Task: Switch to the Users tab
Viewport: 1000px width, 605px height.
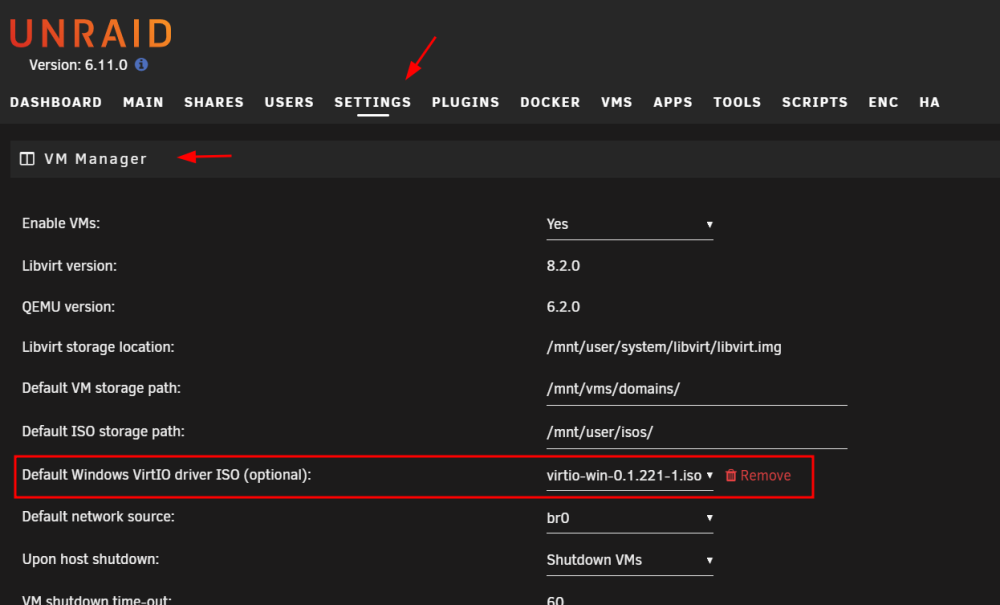Action: coord(290,102)
